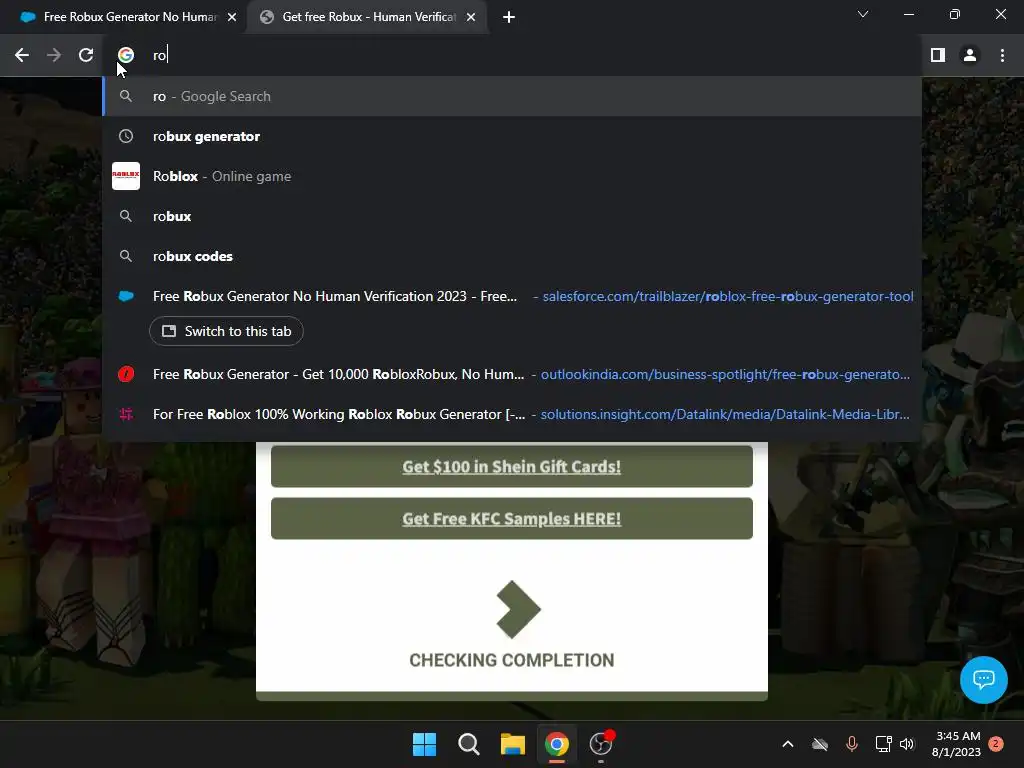Open the clock showing 3:45 AM
Viewport: 1024px width, 768px height.
[x=957, y=744]
